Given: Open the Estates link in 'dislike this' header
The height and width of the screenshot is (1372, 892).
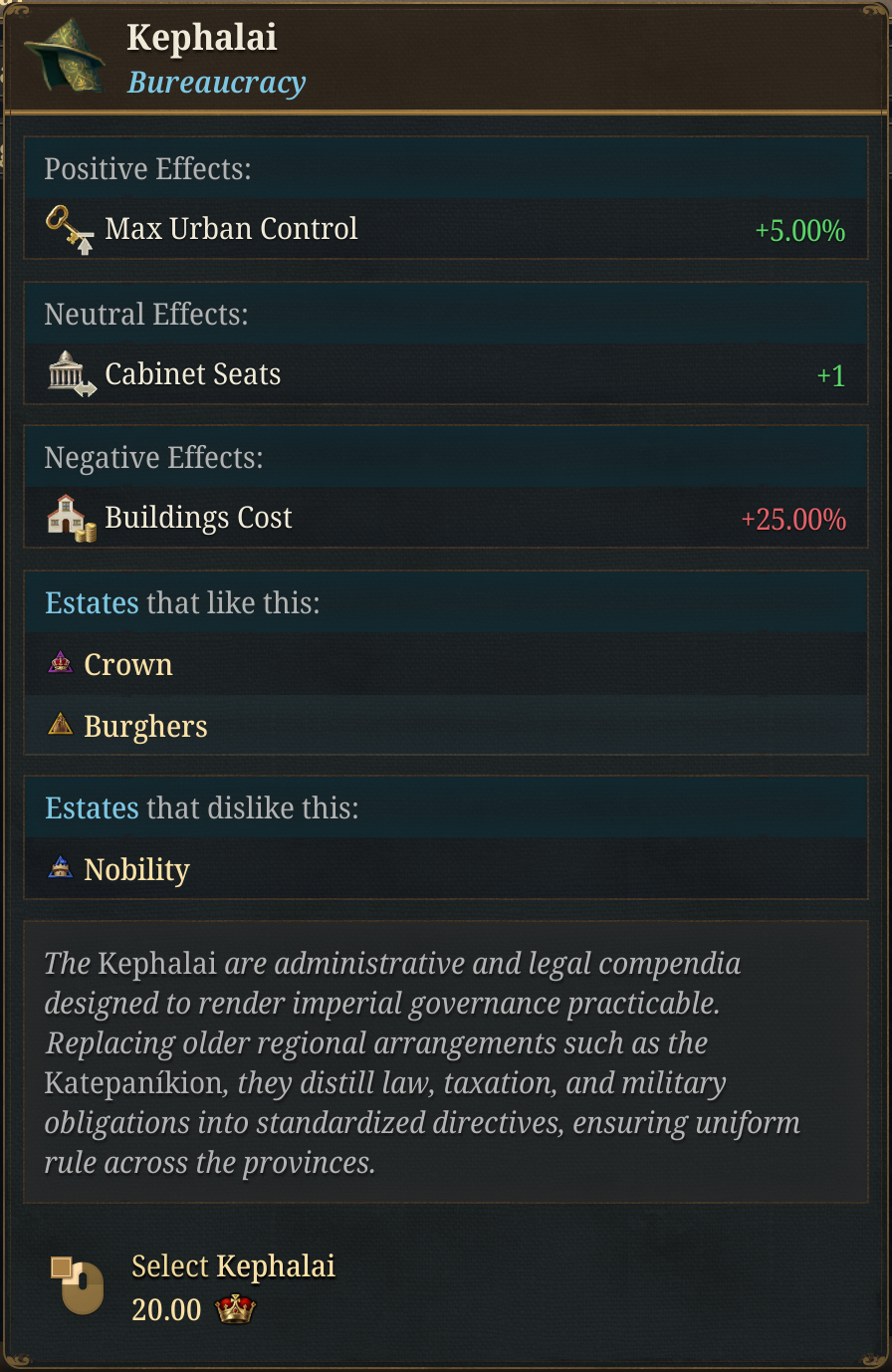Looking at the screenshot, I should pyautogui.click(x=92, y=807).
